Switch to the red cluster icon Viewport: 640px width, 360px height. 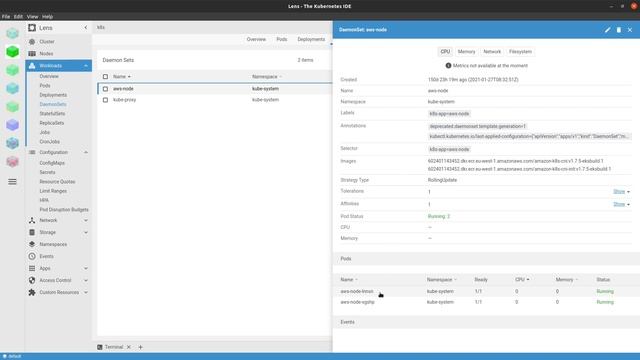[x=12, y=162]
